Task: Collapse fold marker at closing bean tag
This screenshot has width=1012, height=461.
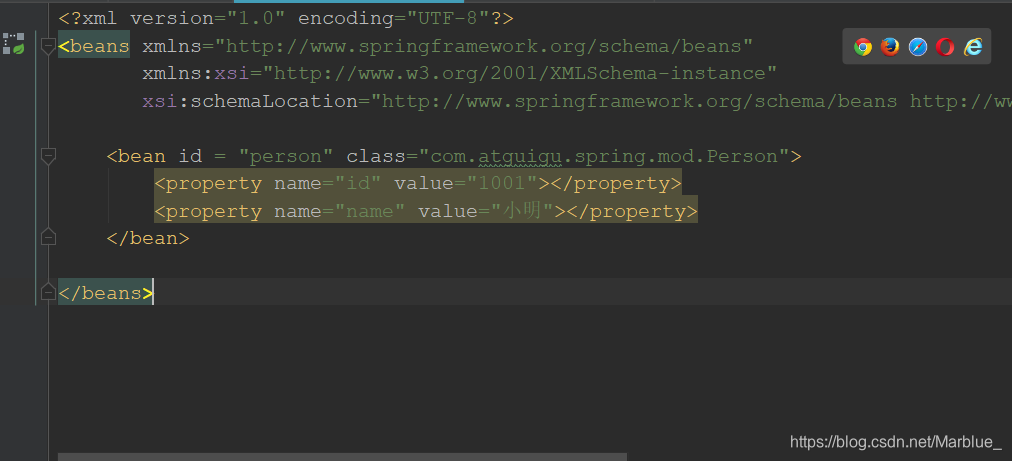Action: [x=48, y=237]
